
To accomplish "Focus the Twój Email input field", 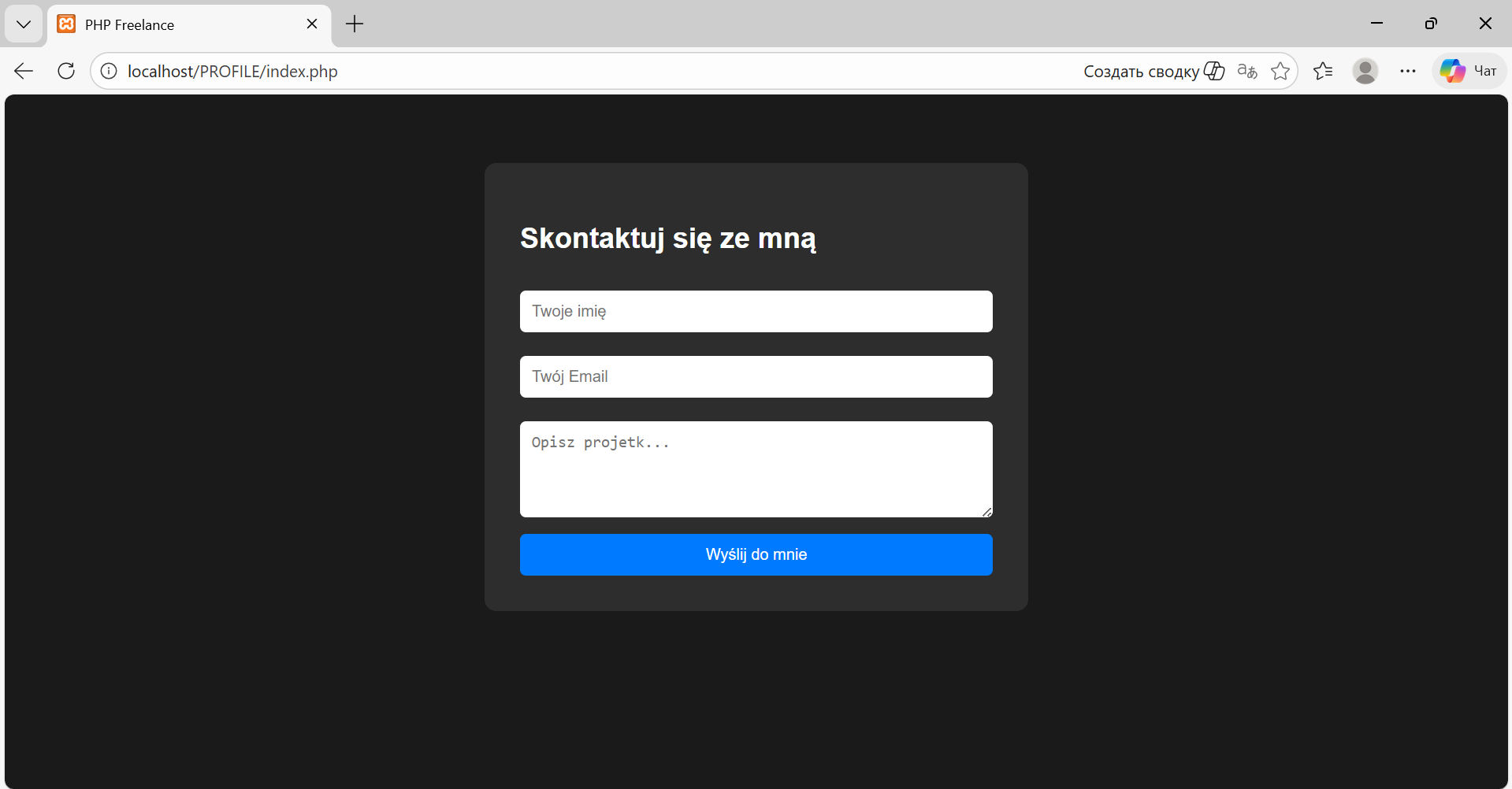I will click(756, 376).
